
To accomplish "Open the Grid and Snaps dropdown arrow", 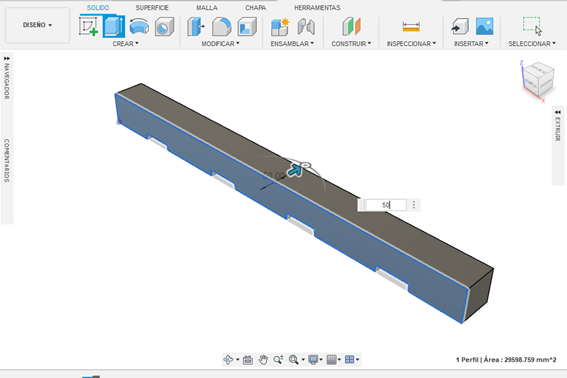I will 339,360.
